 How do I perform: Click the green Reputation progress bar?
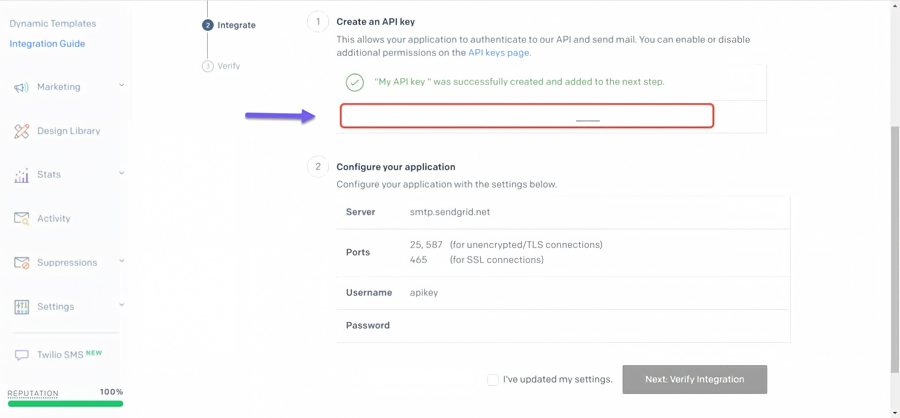coord(65,404)
